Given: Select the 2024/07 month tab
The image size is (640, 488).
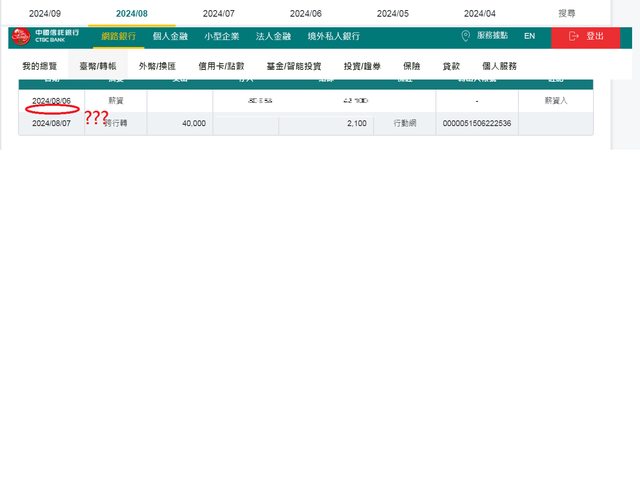Looking at the screenshot, I should pos(219,13).
